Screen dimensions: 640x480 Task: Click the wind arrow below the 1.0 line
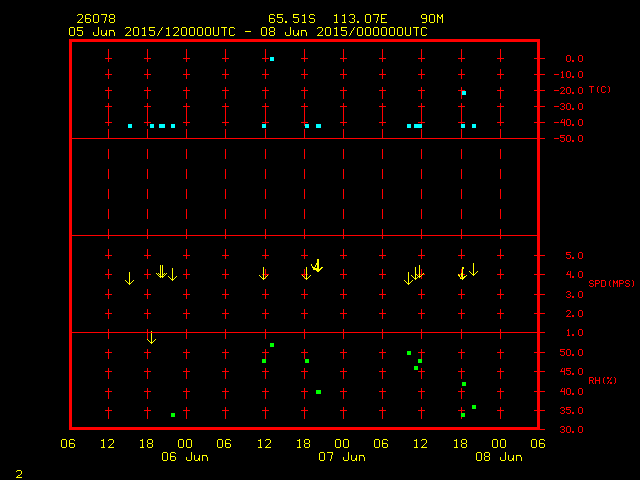coord(151,338)
